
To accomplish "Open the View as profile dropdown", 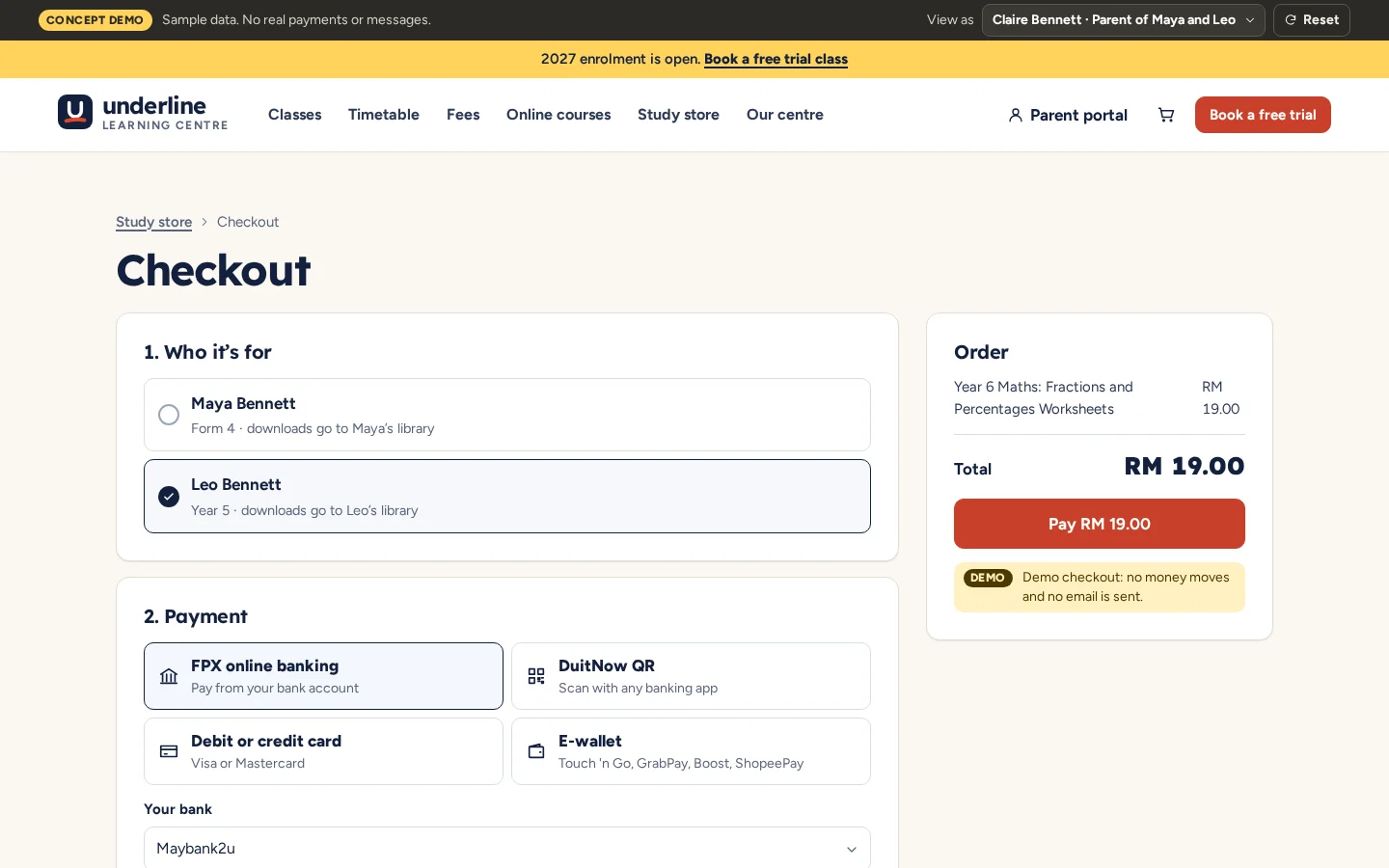I will tap(1123, 20).
